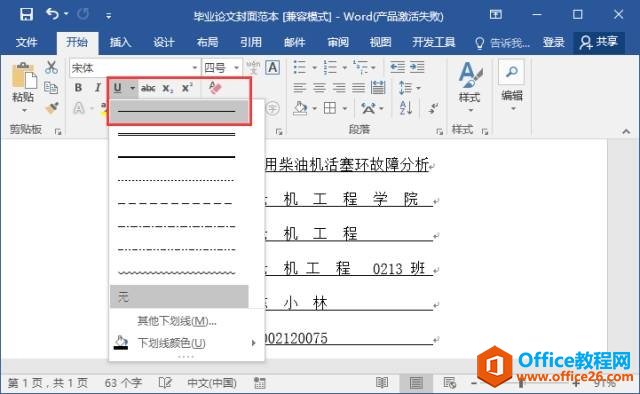640x394 pixels.
Task: Toggle bold formatting
Action: click(78, 88)
